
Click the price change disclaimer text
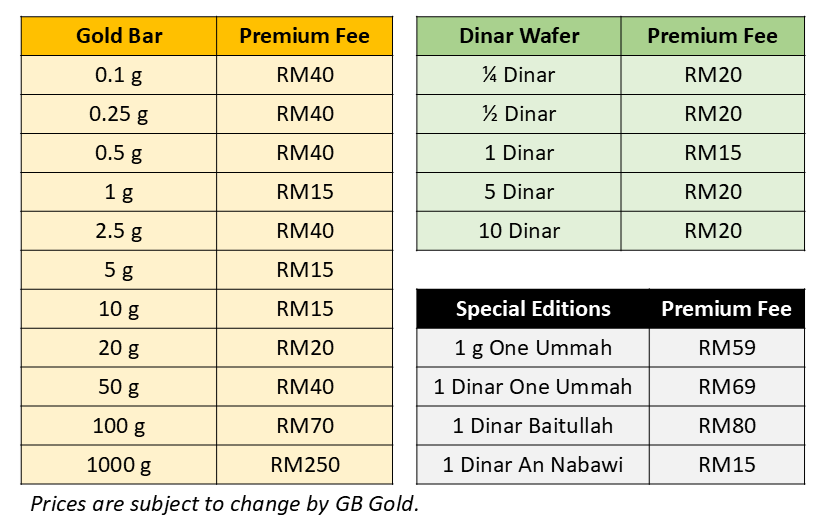[225, 504]
